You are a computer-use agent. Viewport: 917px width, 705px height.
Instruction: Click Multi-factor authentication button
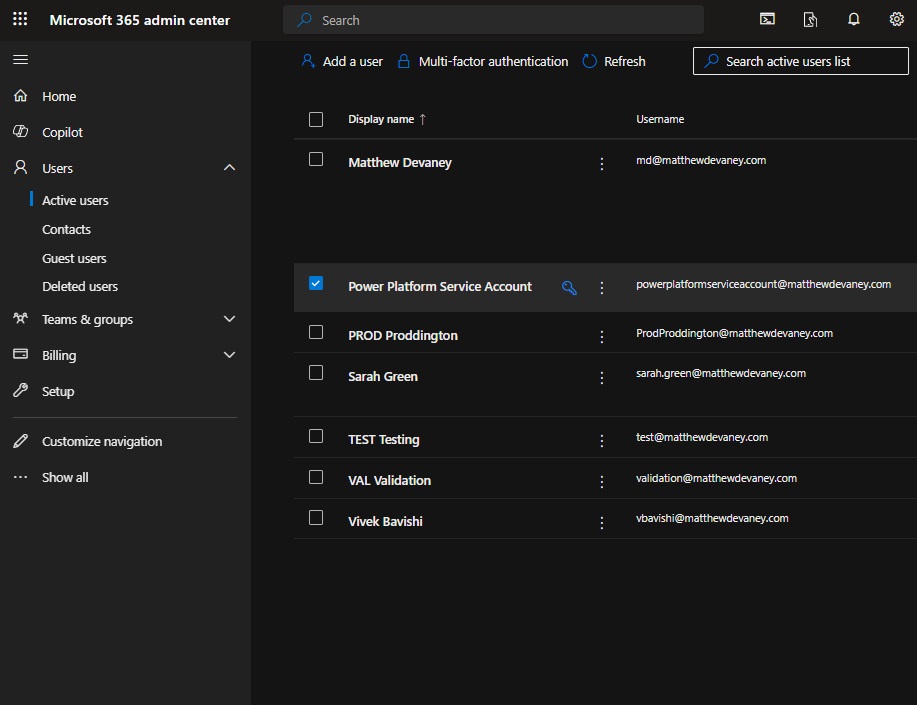482,61
